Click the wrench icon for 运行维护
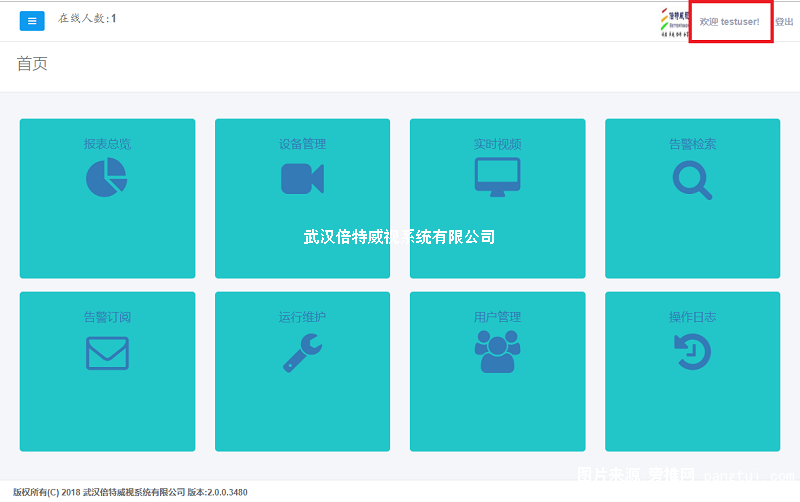The width and height of the screenshot is (800, 502). (x=302, y=353)
